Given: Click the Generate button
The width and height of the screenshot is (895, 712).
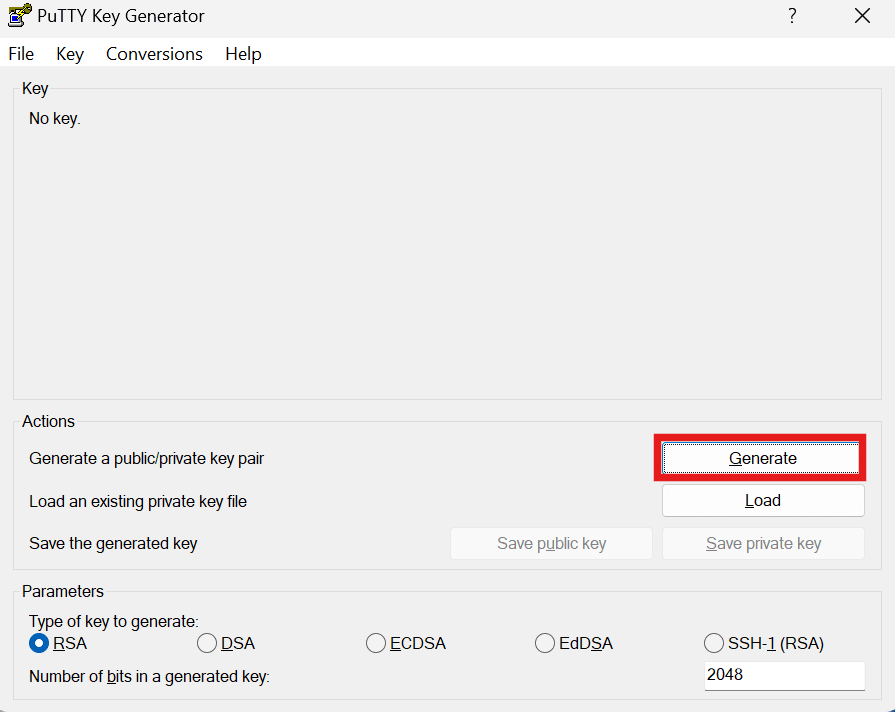Looking at the screenshot, I should [x=760, y=458].
